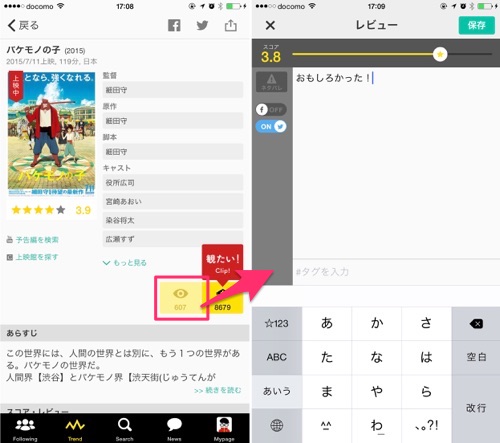Toggle the Facebook OFF posting switch
Screen dimensions: 500x443
(271, 109)
